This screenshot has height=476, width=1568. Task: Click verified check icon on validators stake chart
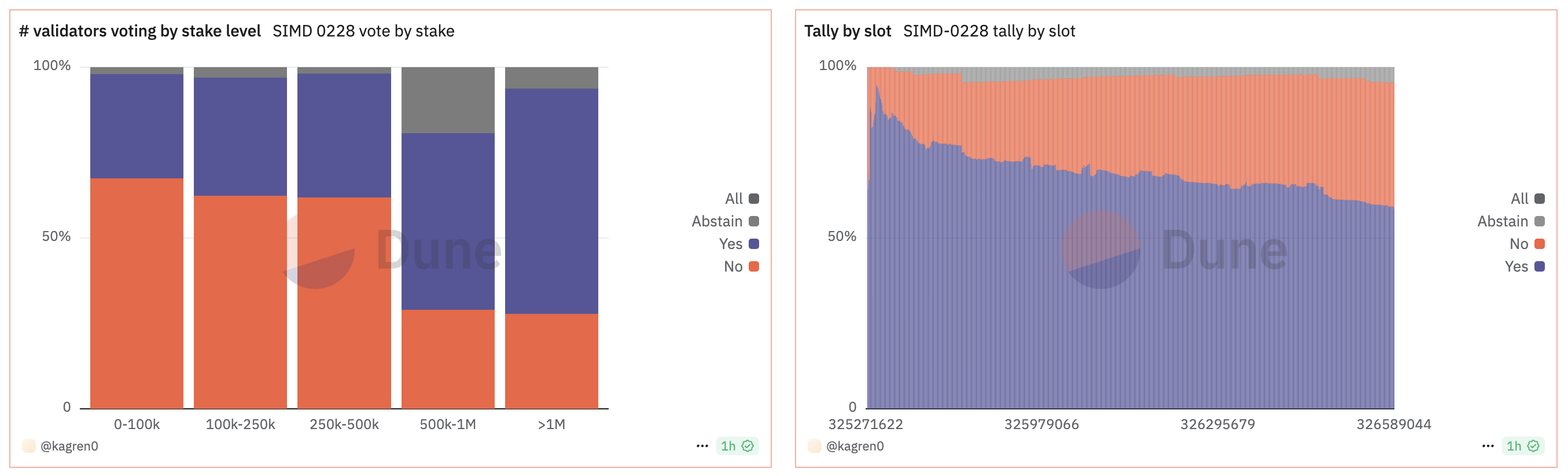click(x=748, y=446)
